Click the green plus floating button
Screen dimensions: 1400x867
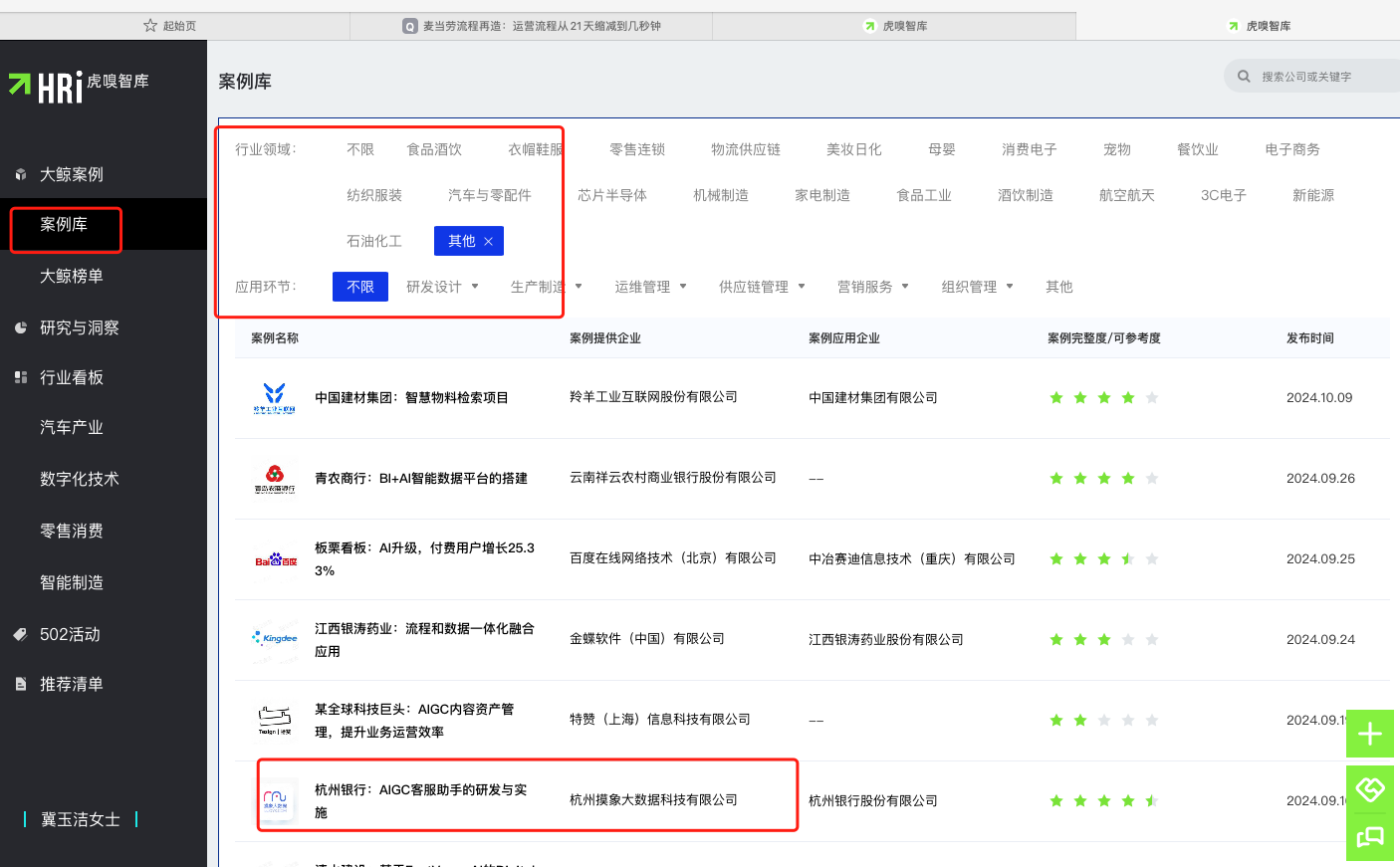pos(1370,735)
